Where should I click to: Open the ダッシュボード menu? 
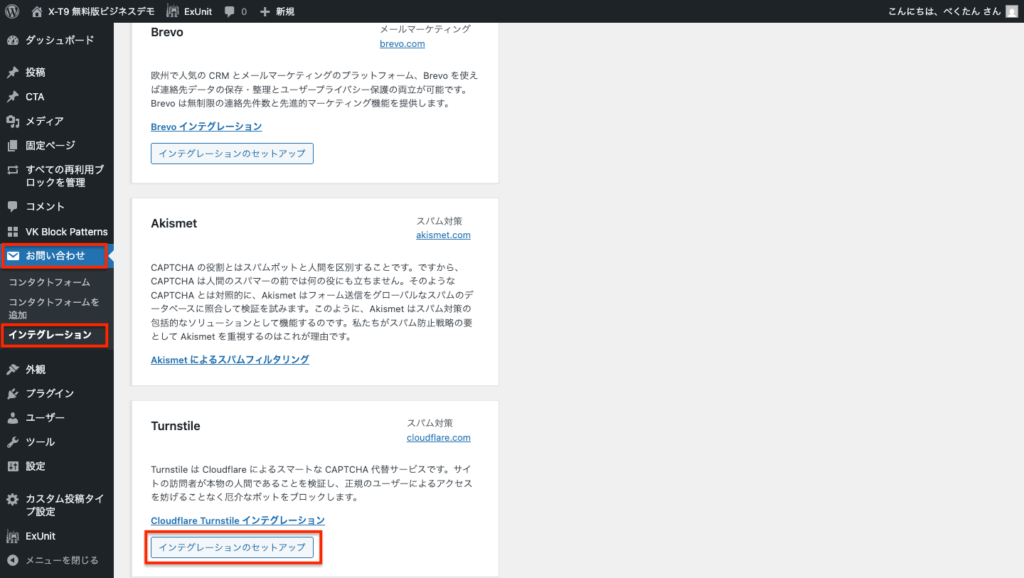click(x=57, y=40)
